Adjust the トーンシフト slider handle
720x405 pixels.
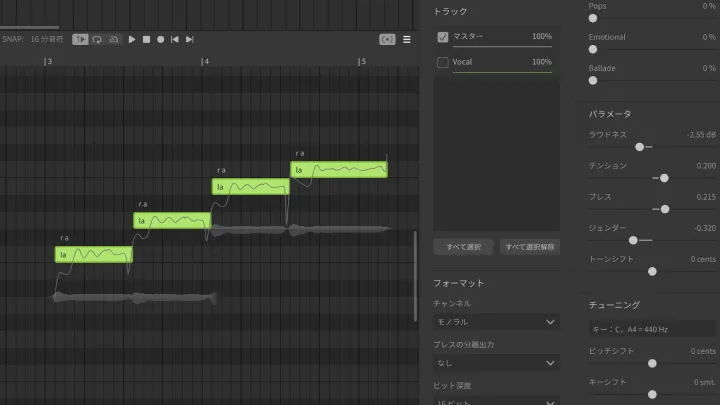click(x=652, y=271)
